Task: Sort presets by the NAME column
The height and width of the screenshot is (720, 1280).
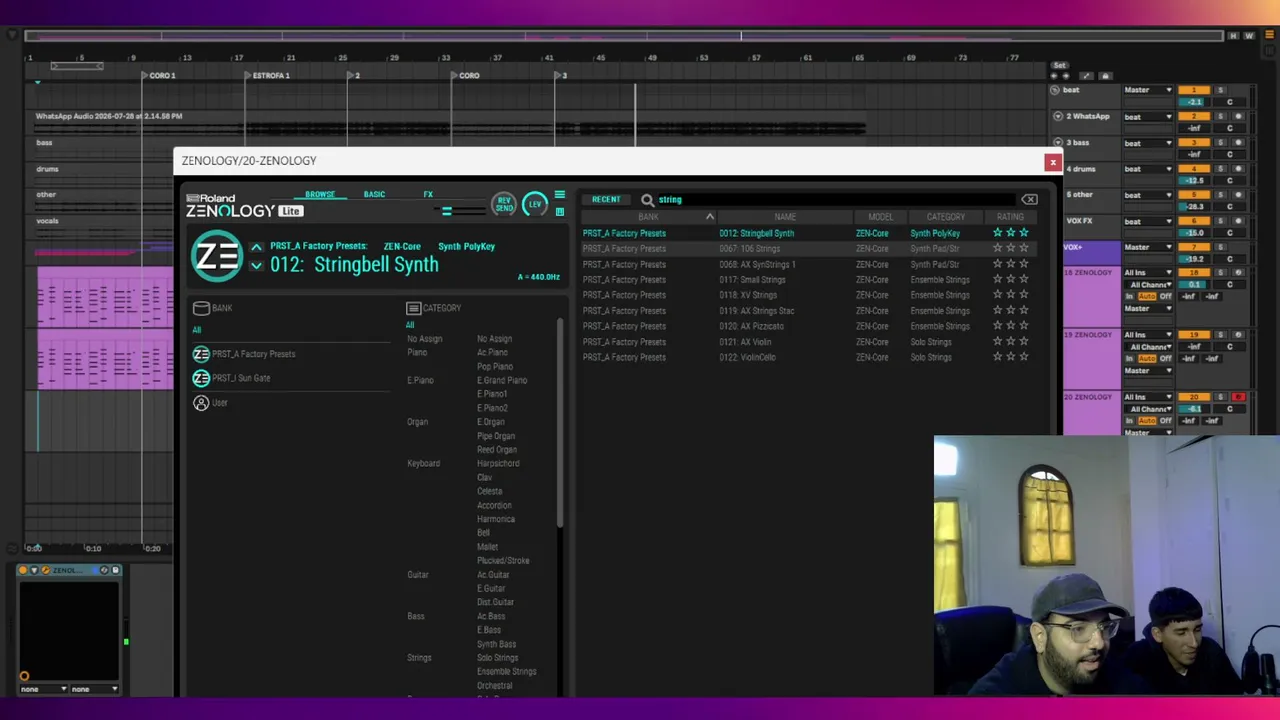Action: coord(784,217)
